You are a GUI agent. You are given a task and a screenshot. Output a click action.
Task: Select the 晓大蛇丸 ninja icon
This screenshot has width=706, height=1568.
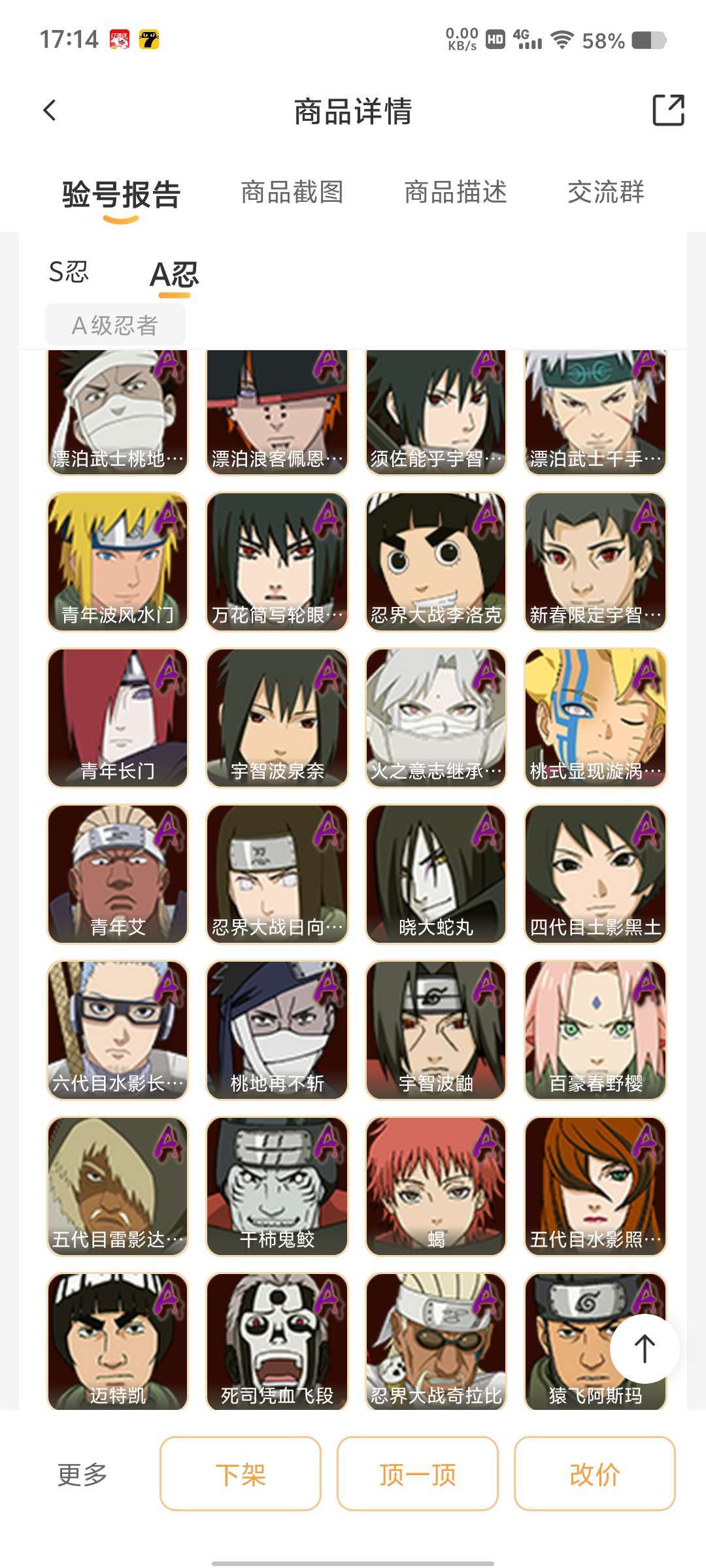pyautogui.click(x=436, y=874)
